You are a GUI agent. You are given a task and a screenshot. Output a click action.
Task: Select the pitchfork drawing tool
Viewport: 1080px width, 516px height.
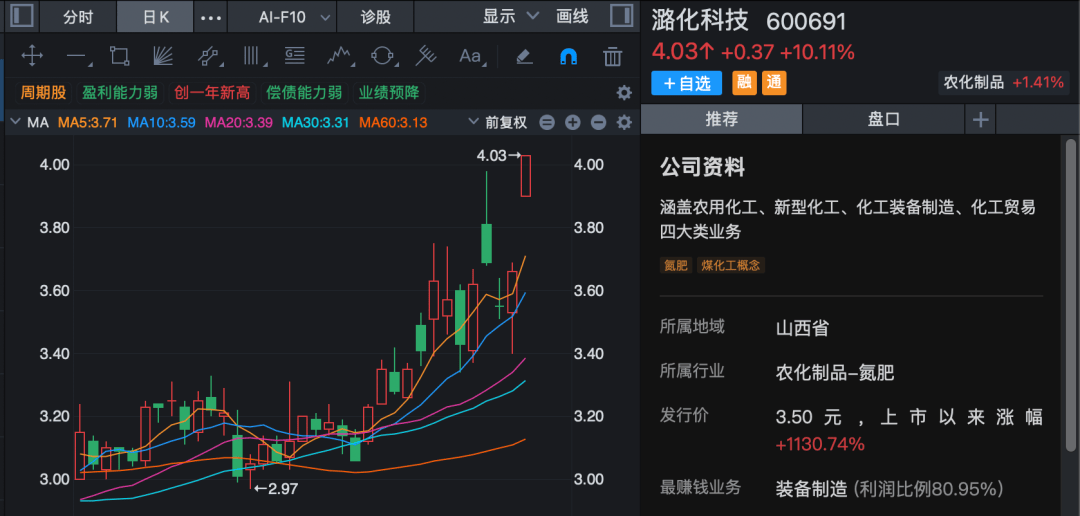(427, 56)
